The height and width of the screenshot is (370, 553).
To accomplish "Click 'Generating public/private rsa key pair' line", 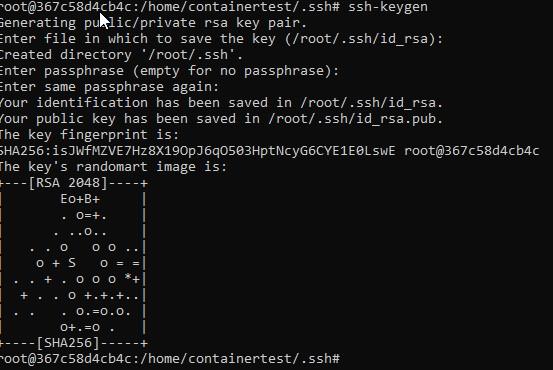I will pos(153,23).
